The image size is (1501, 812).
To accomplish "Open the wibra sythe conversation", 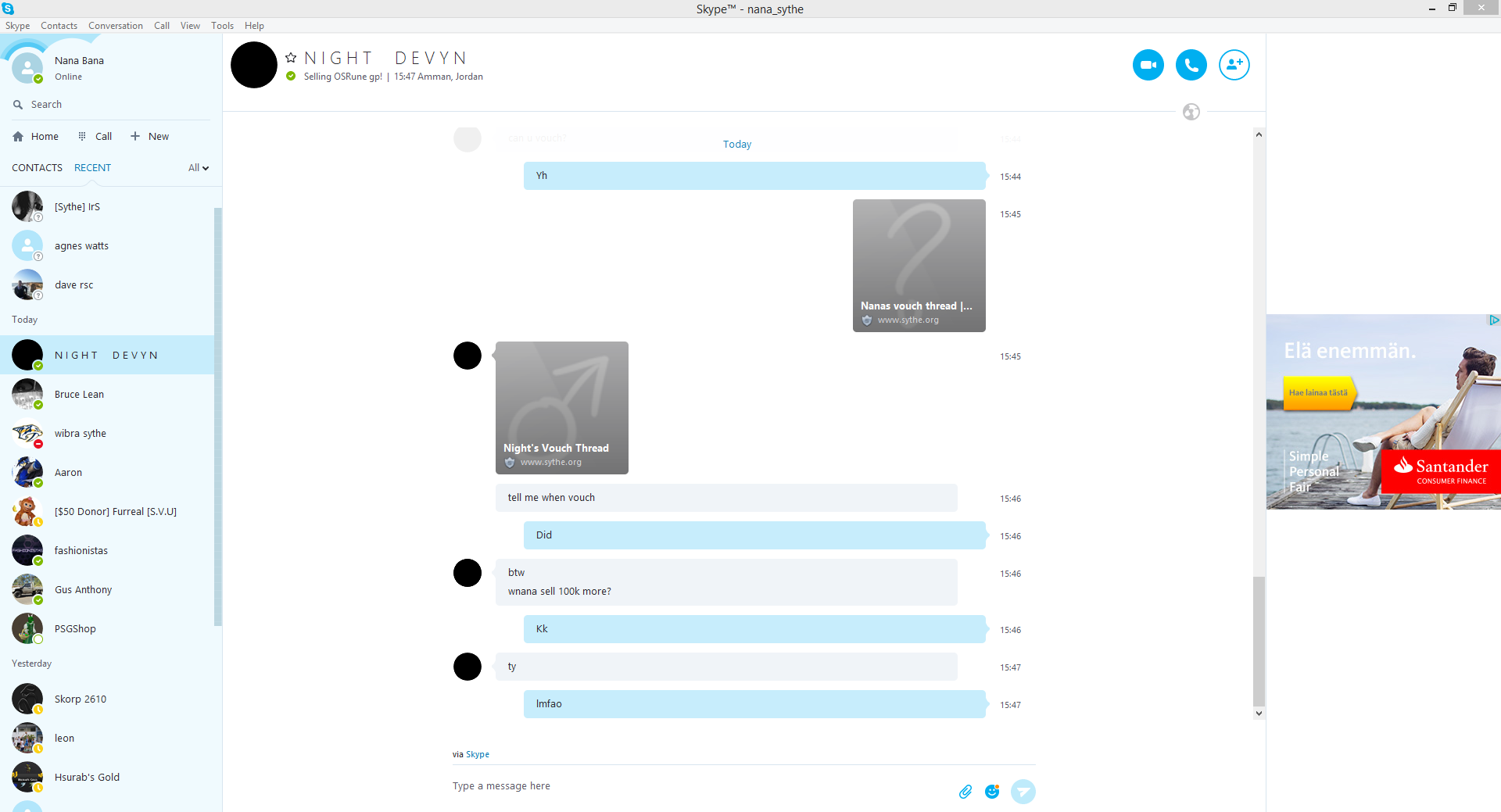I will (x=107, y=433).
